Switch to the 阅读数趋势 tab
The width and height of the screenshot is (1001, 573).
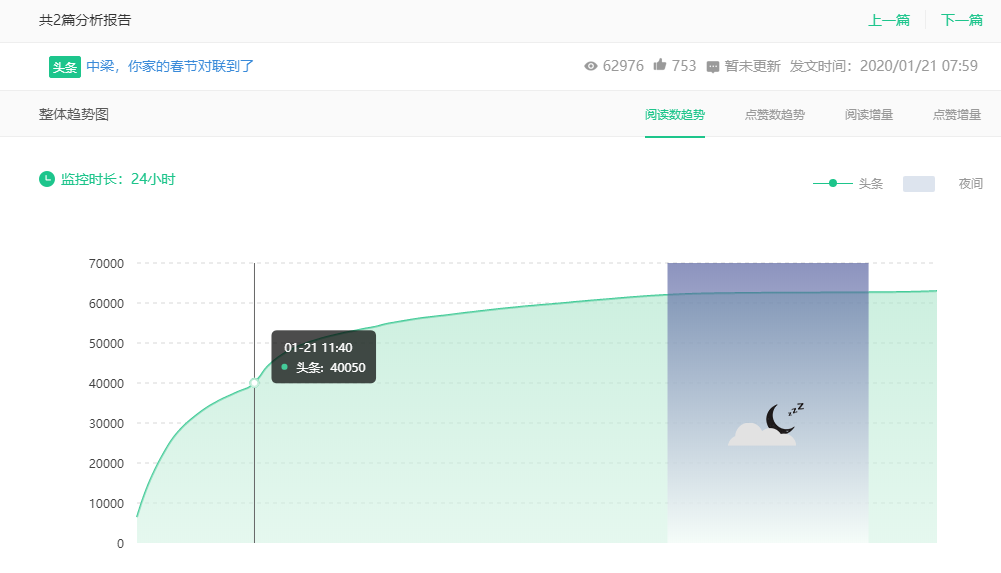[674, 115]
